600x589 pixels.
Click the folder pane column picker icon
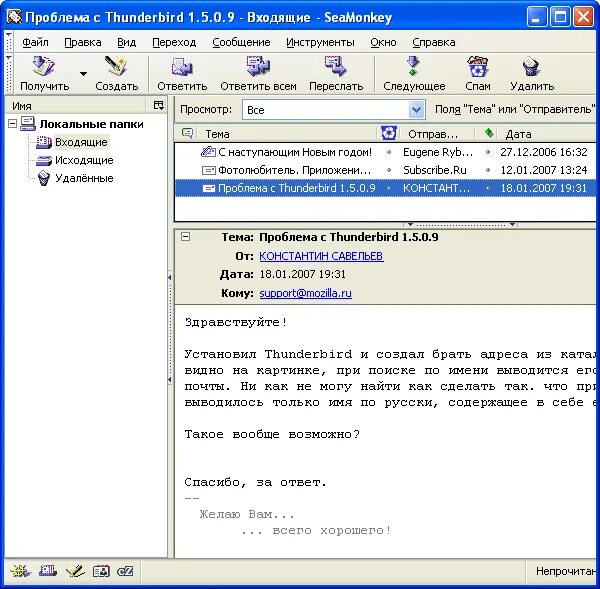(x=159, y=105)
